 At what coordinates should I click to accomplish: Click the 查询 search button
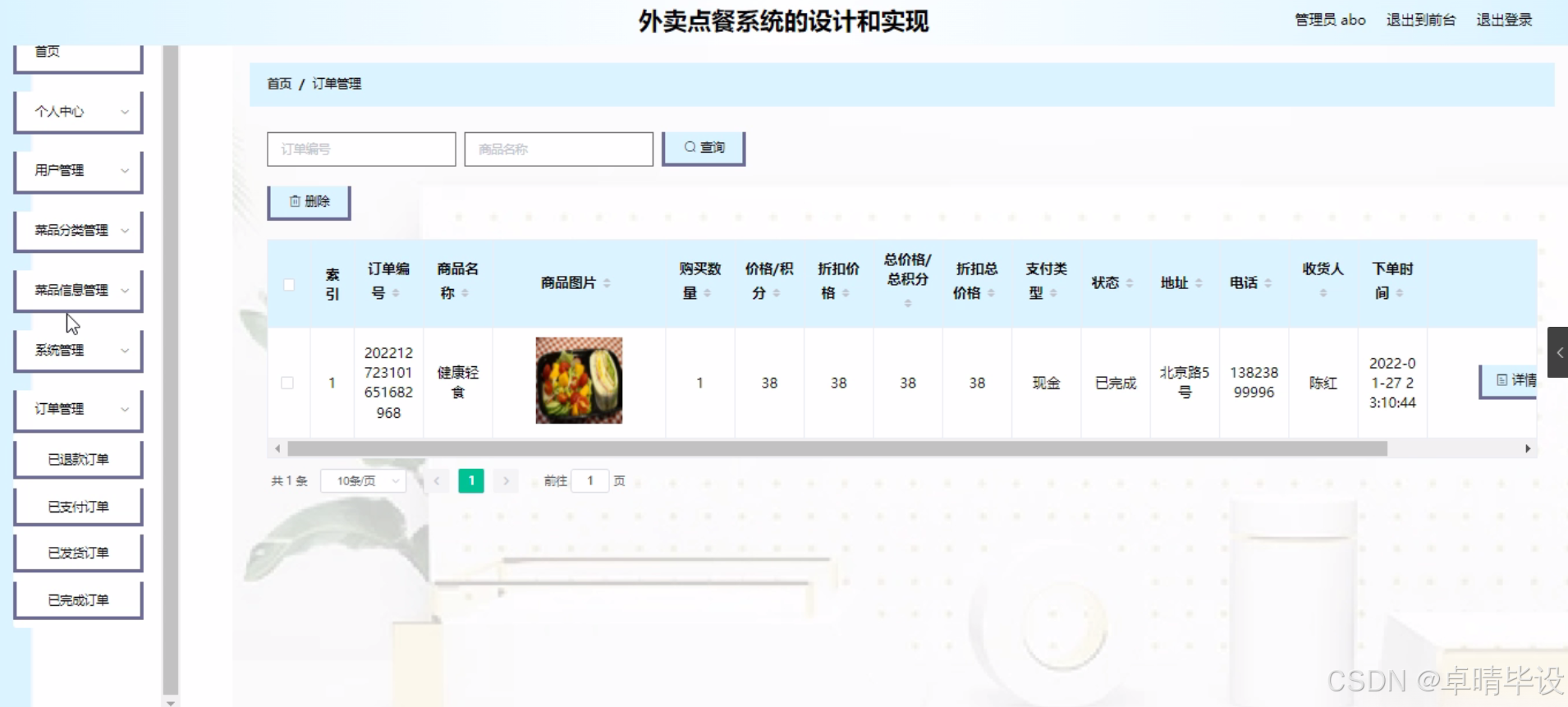[704, 148]
